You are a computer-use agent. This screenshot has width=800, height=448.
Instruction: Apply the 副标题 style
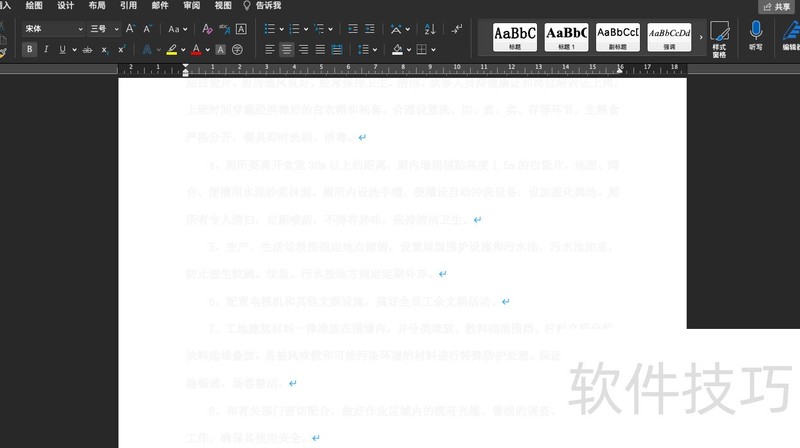(x=618, y=37)
